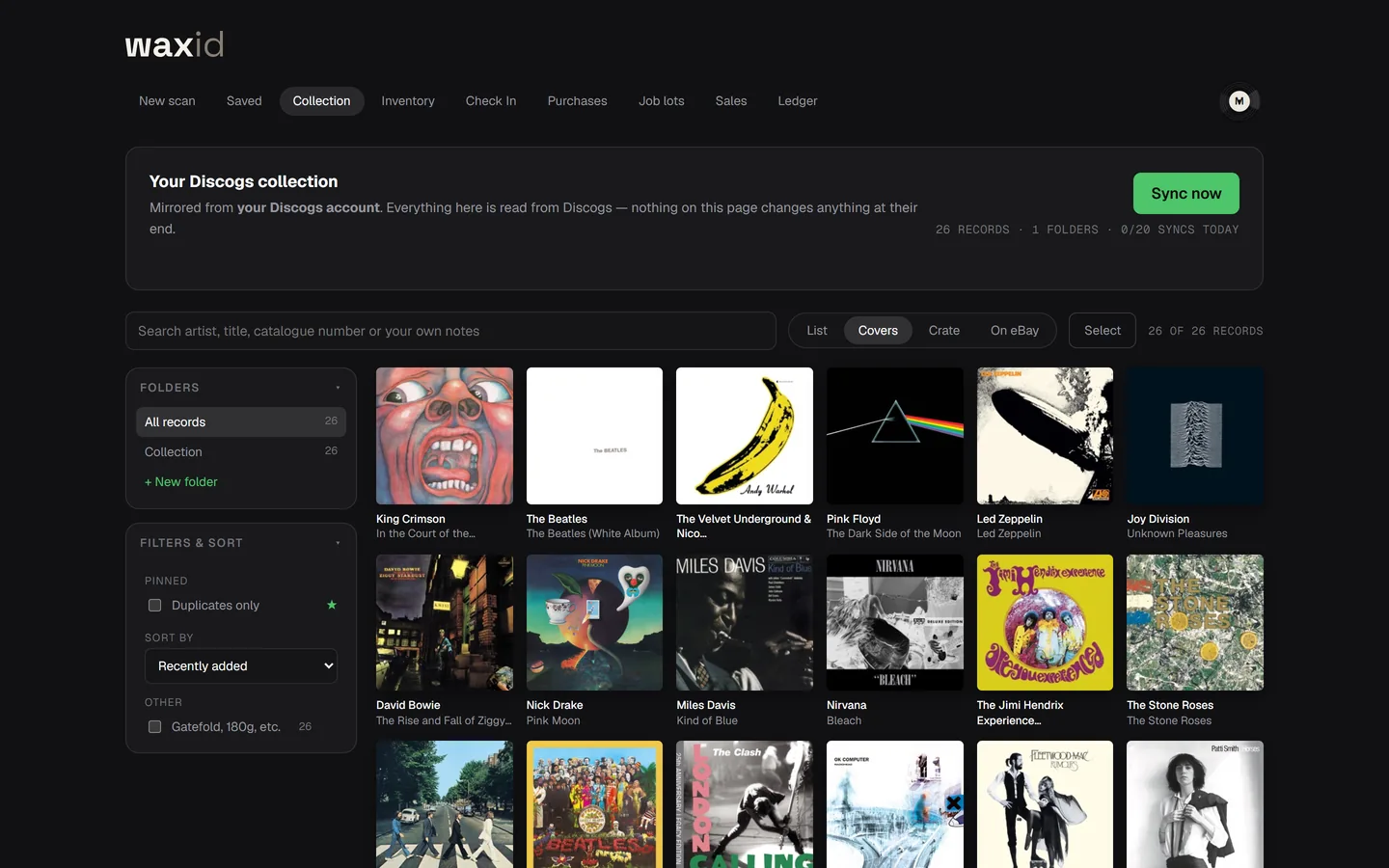Tick the Gatefold, 180g, etc. checkbox
Screen dimensions: 1389x868
pyautogui.click(x=154, y=727)
